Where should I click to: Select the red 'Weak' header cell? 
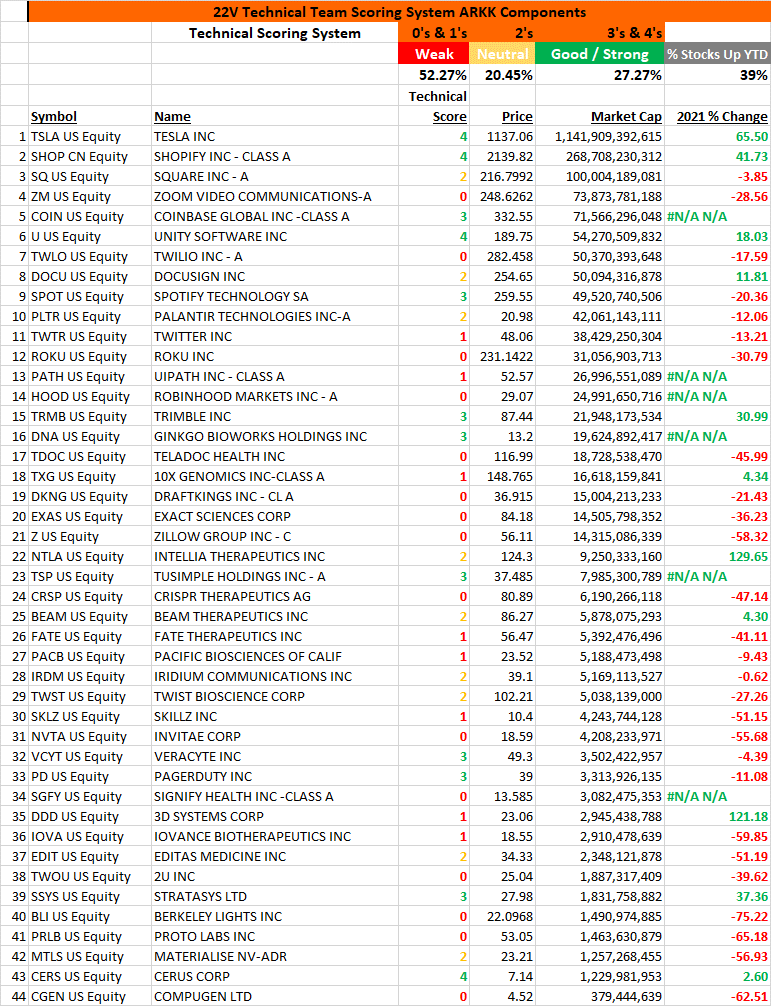click(x=434, y=53)
